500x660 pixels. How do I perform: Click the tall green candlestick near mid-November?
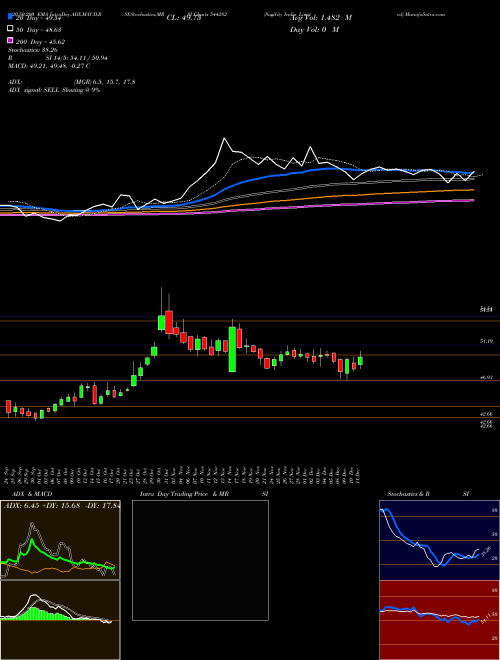(232, 349)
